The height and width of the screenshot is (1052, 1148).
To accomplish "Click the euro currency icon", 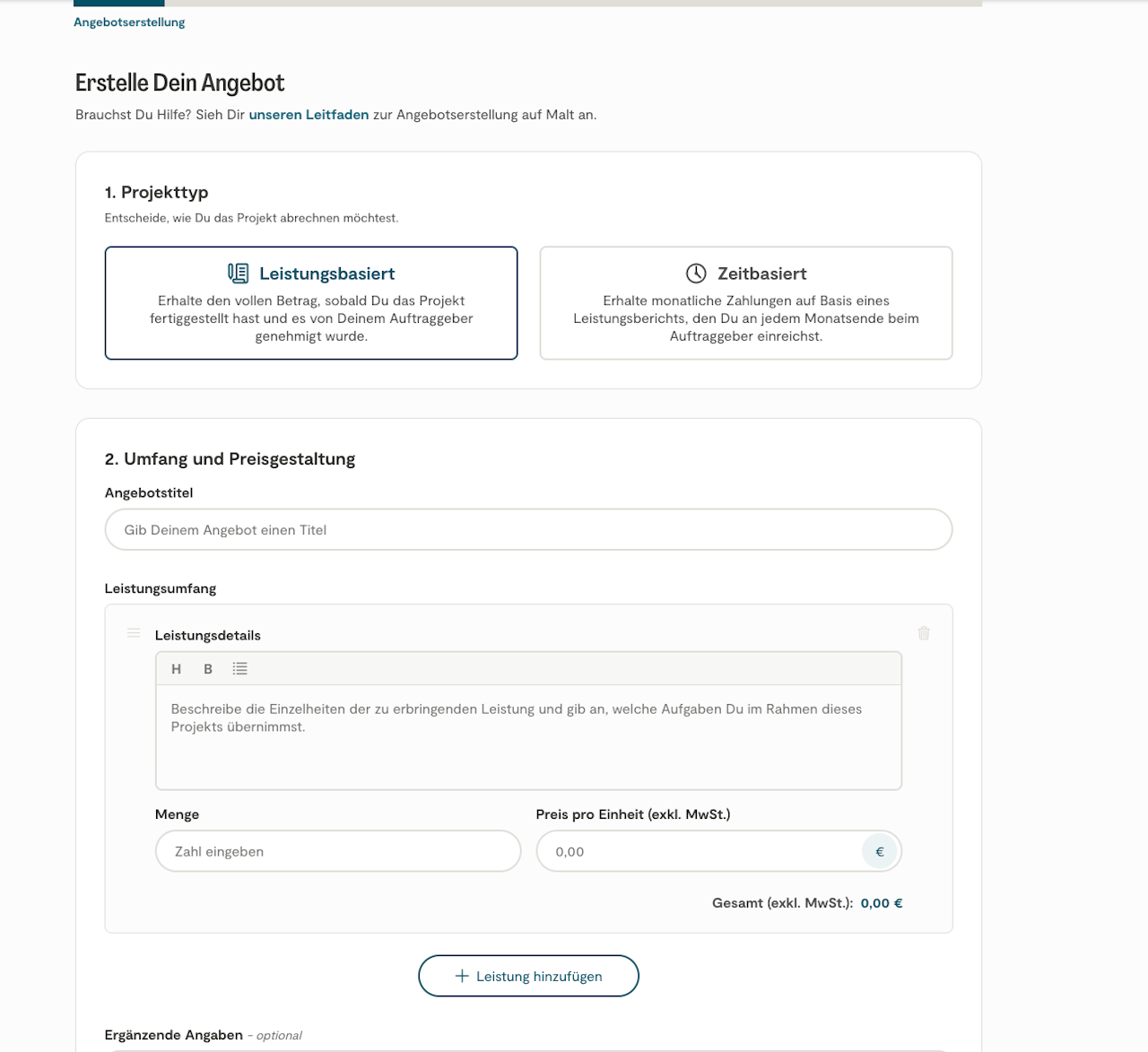I will 879,852.
